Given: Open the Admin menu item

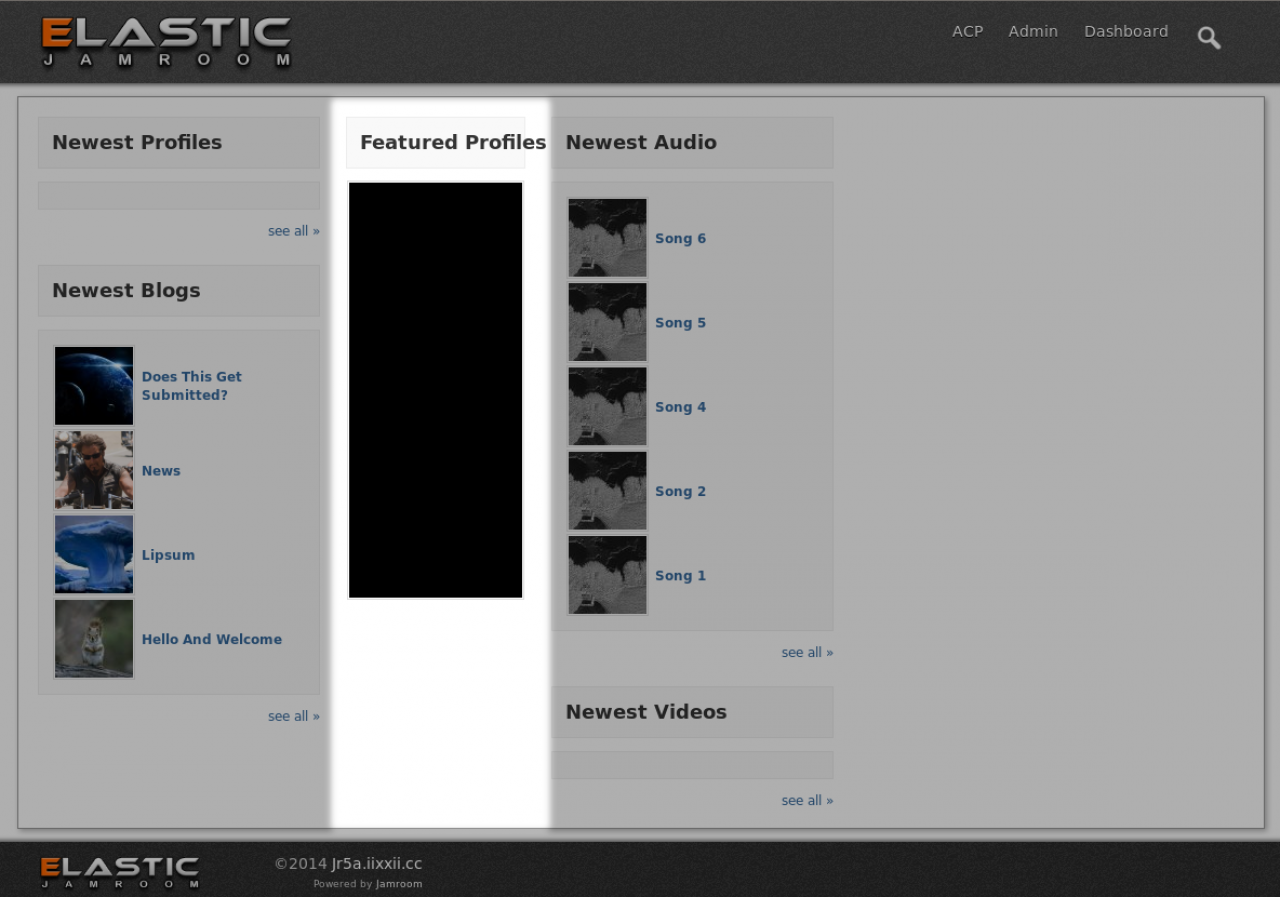Looking at the screenshot, I should click(1032, 31).
